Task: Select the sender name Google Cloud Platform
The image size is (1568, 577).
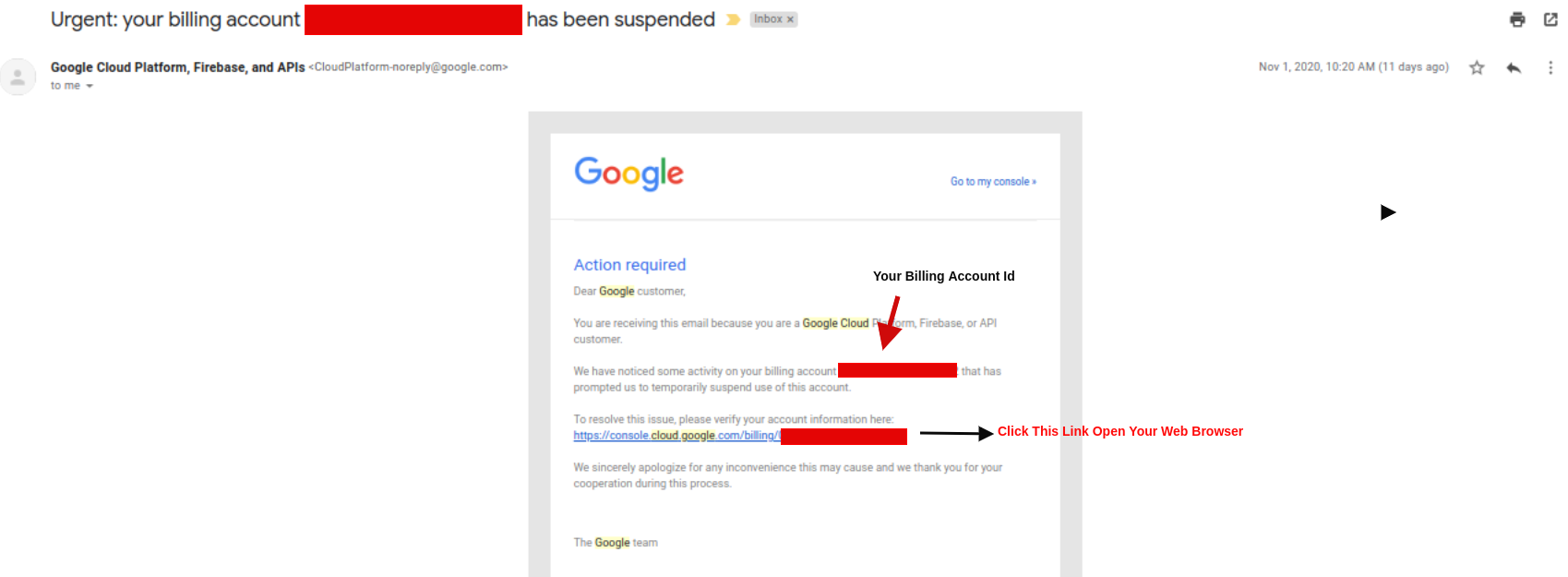Action: pos(177,66)
